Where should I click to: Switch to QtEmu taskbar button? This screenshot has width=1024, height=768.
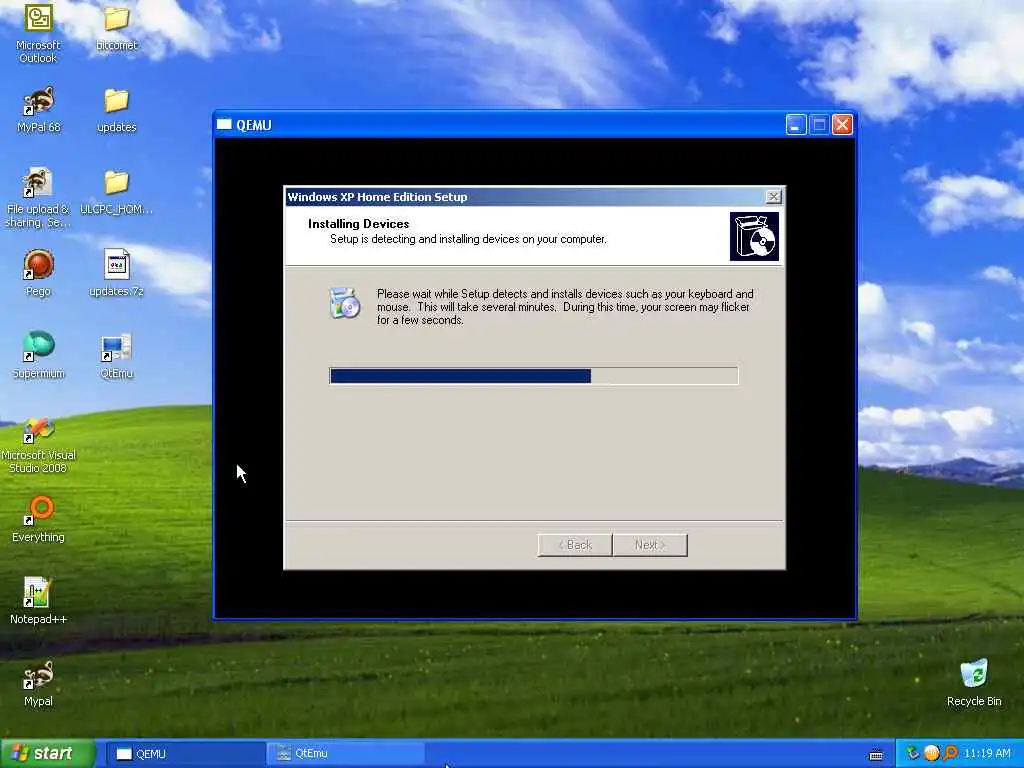pos(346,754)
